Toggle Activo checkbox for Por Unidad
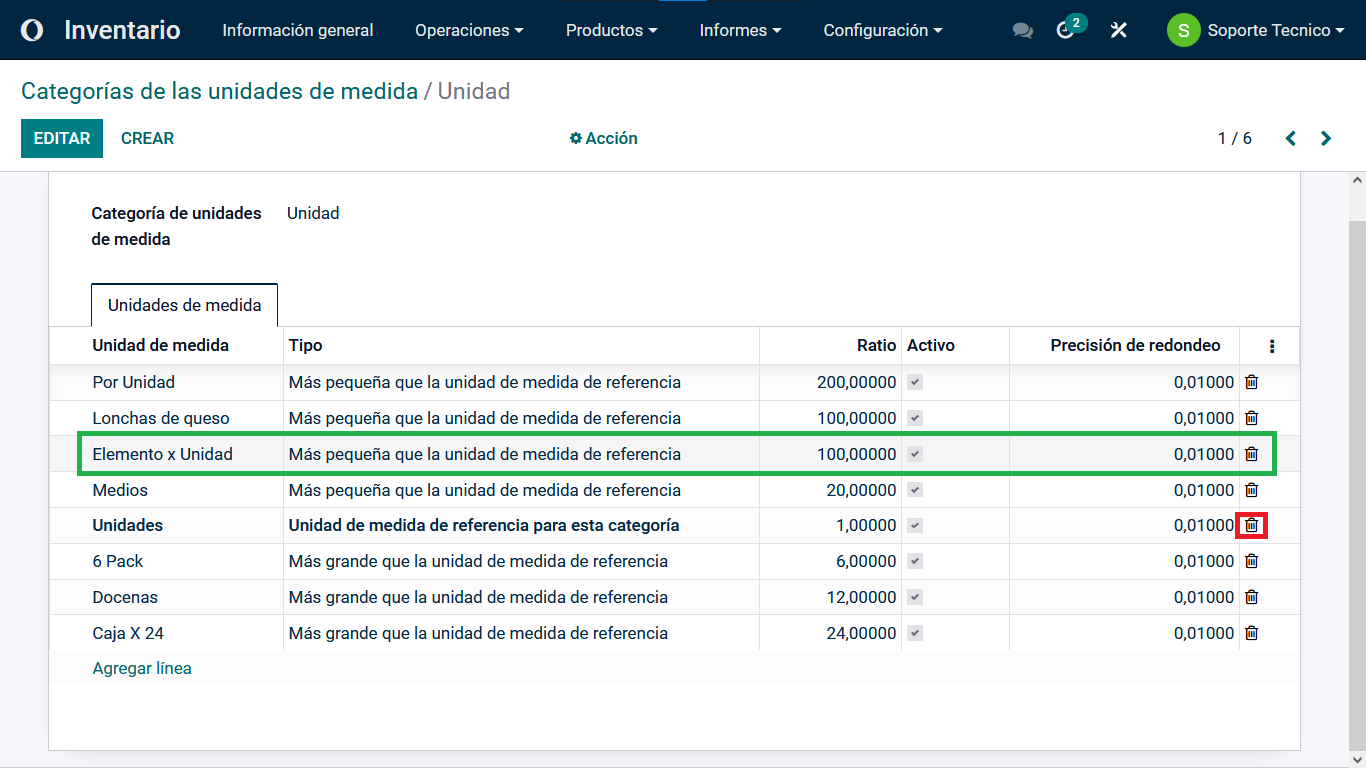The height and width of the screenshot is (768, 1366). point(915,382)
